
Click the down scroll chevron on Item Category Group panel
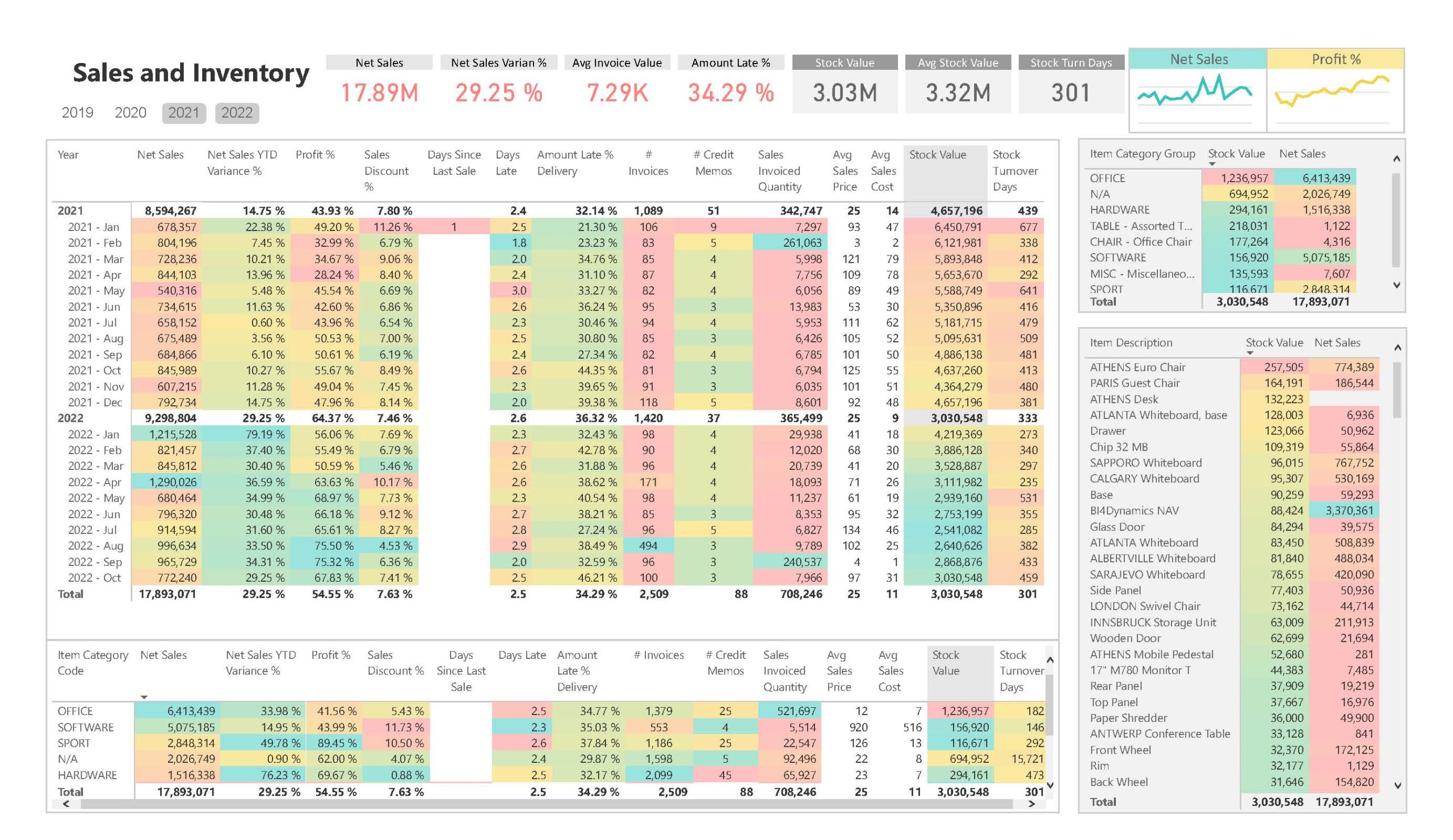(x=1397, y=284)
